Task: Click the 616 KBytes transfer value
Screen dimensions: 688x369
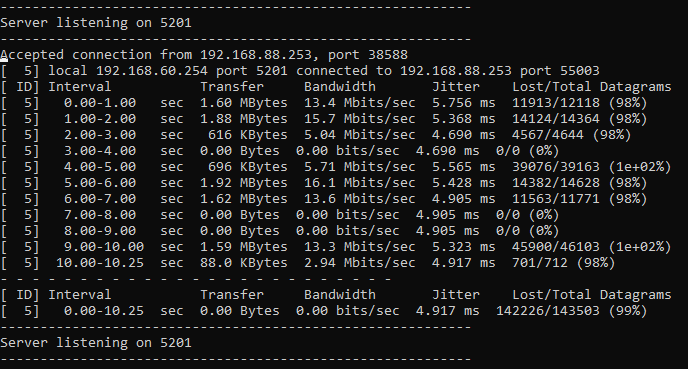Action: tap(248, 135)
